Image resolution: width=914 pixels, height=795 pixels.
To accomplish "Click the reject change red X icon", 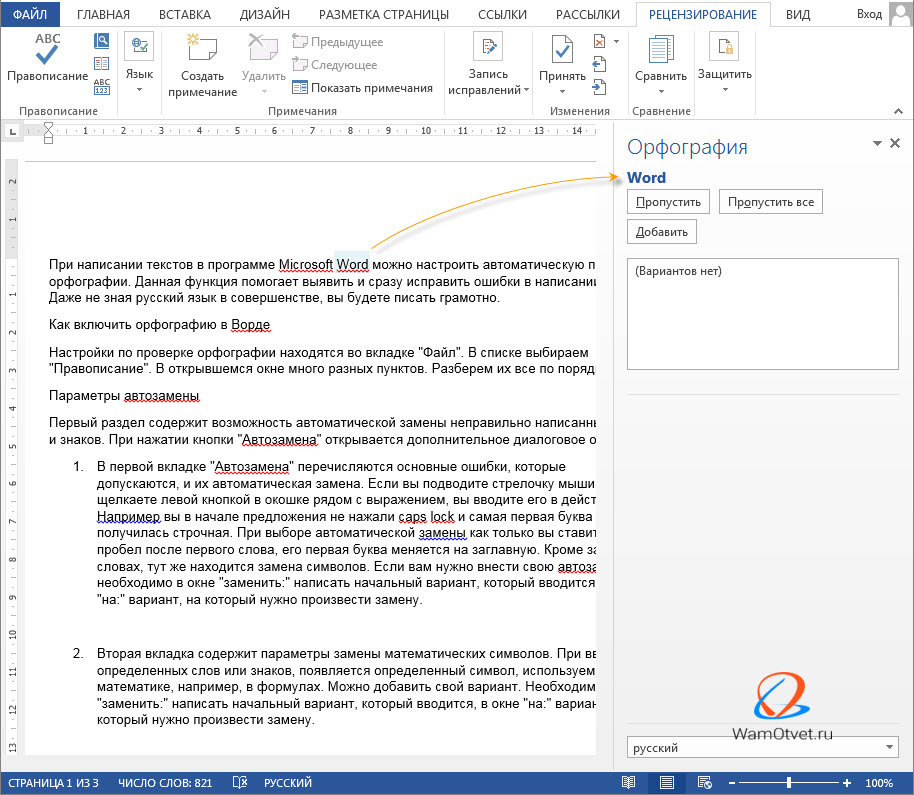I will 599,42.
